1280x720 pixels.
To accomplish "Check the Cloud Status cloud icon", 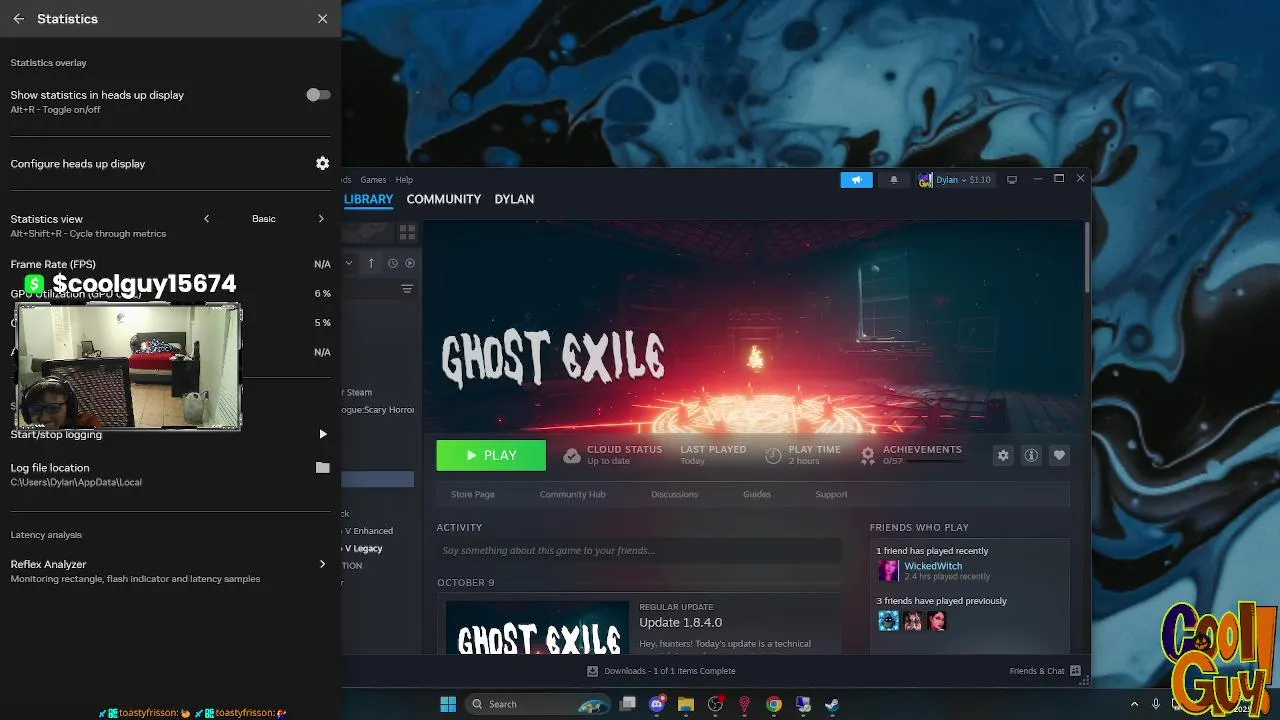I will (571, 455).
